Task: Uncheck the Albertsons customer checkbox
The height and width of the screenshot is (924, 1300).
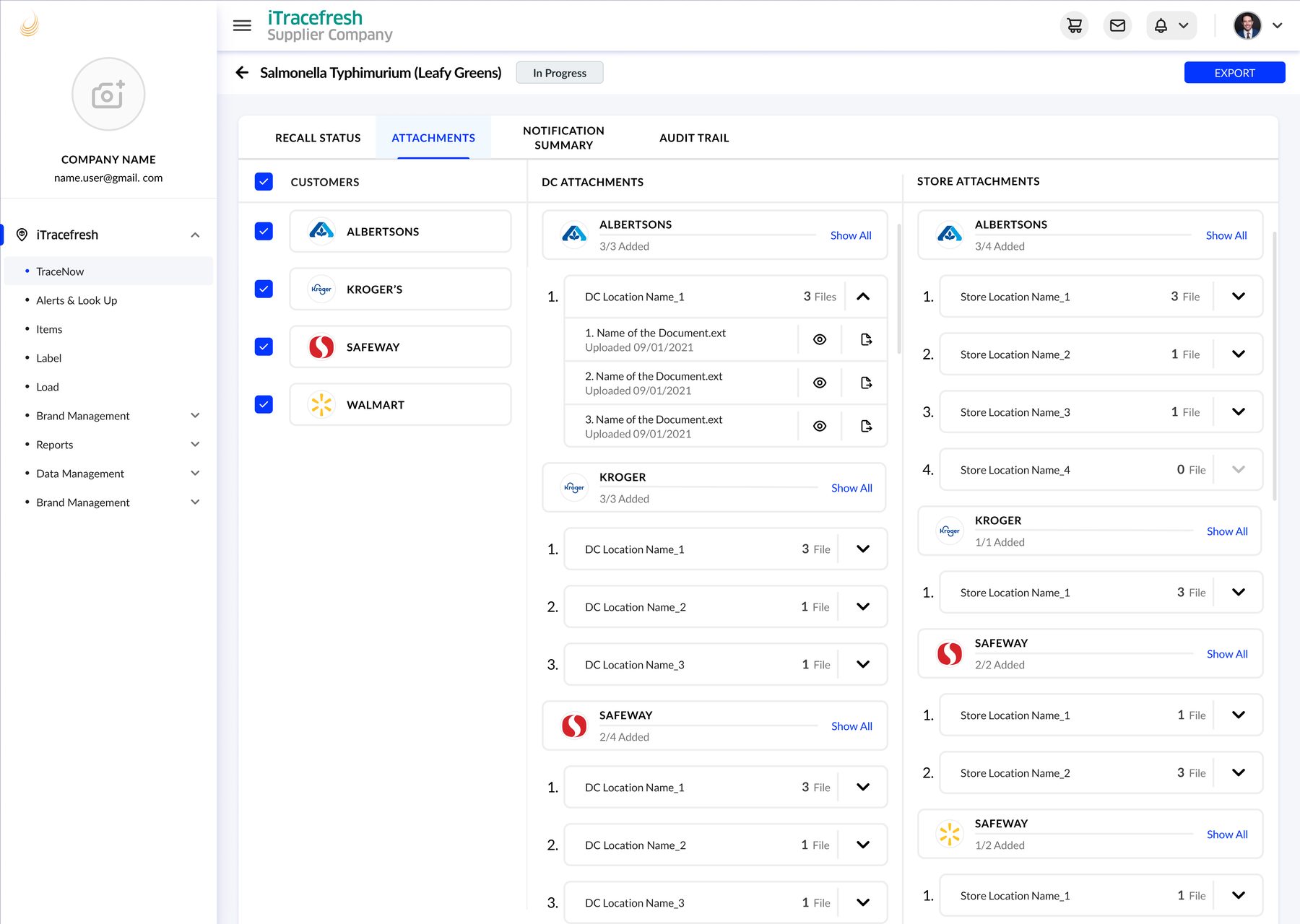Action: (x=264, y=231)
